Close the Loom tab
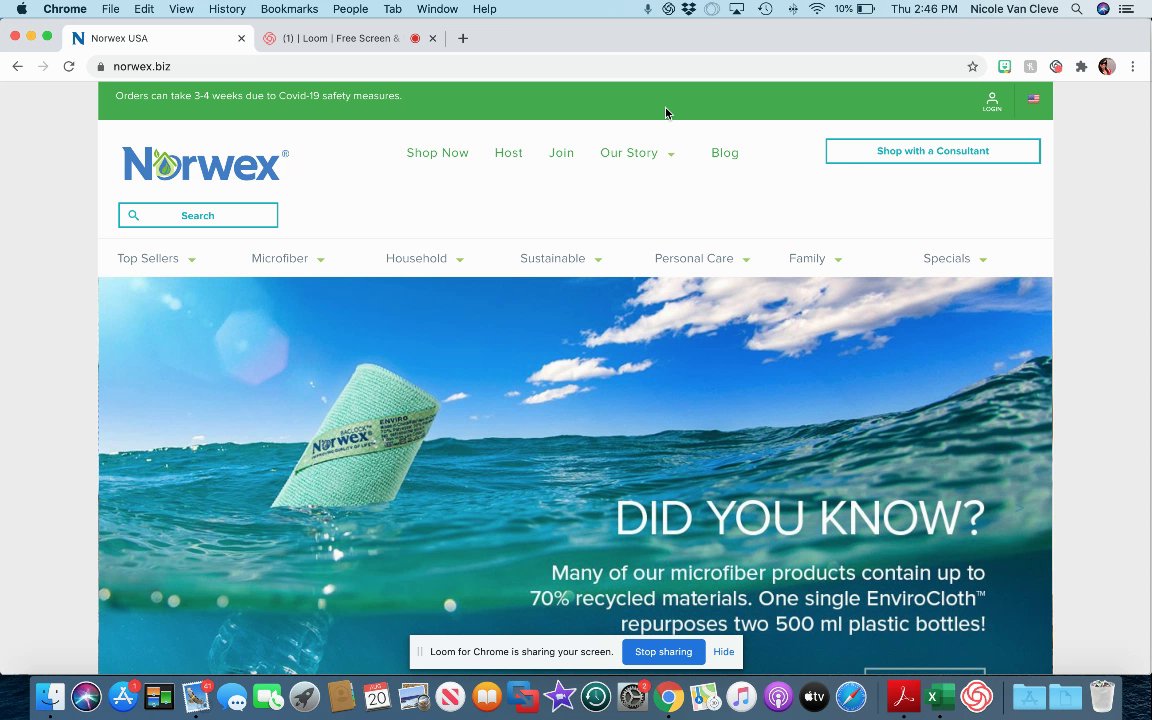1152x720 pixels. (433, 38)
